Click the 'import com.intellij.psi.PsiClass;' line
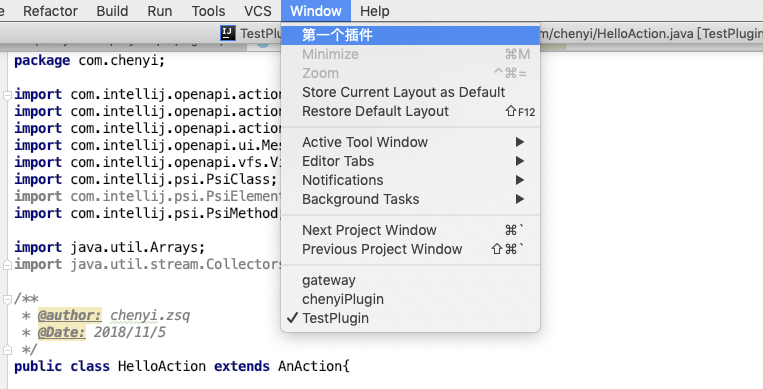 tap(145, 179)
